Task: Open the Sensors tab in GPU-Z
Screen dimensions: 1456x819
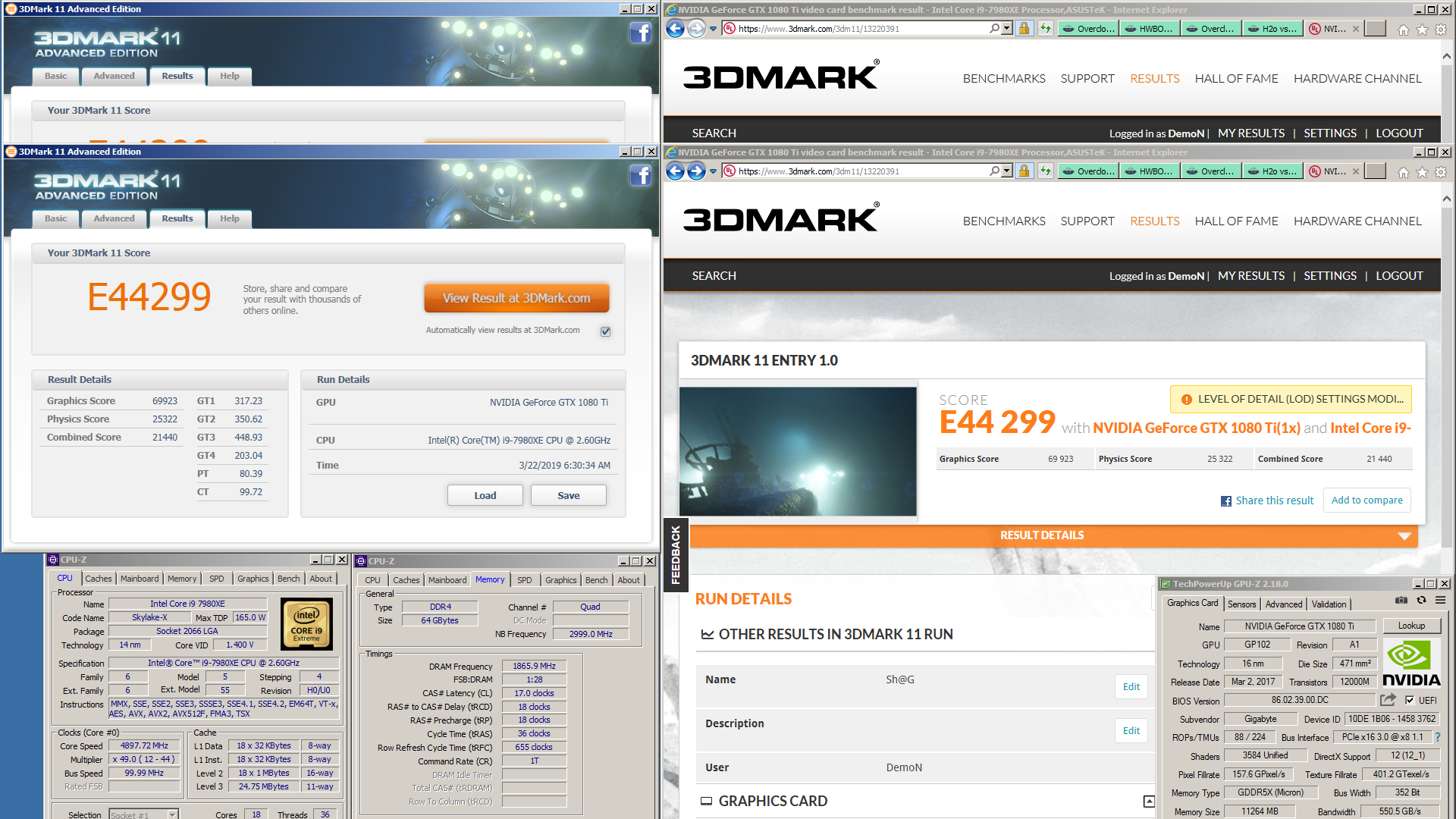Action: [1241, 604]
